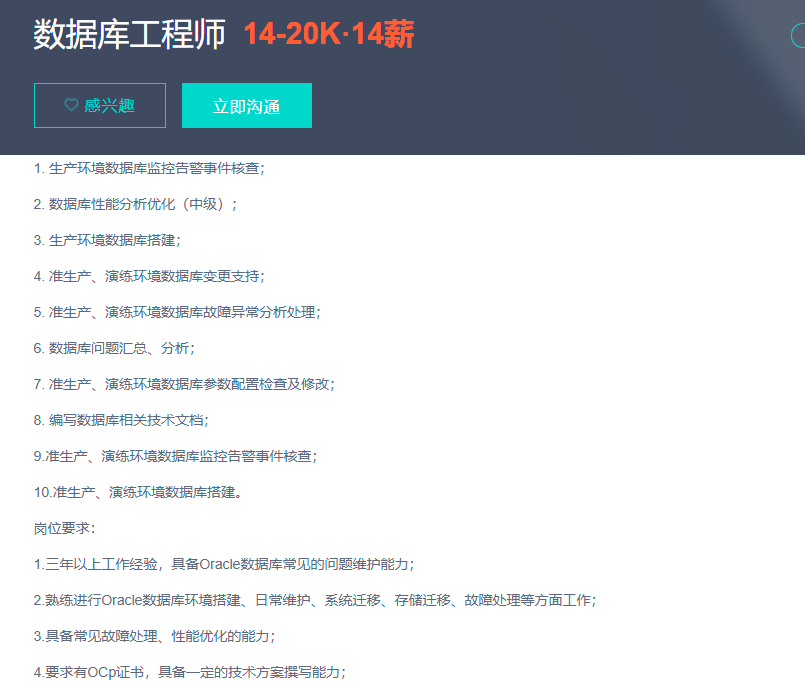The image size is (805, 688).
Task: Click the 数据库工程师 job title
Action: 129,34
